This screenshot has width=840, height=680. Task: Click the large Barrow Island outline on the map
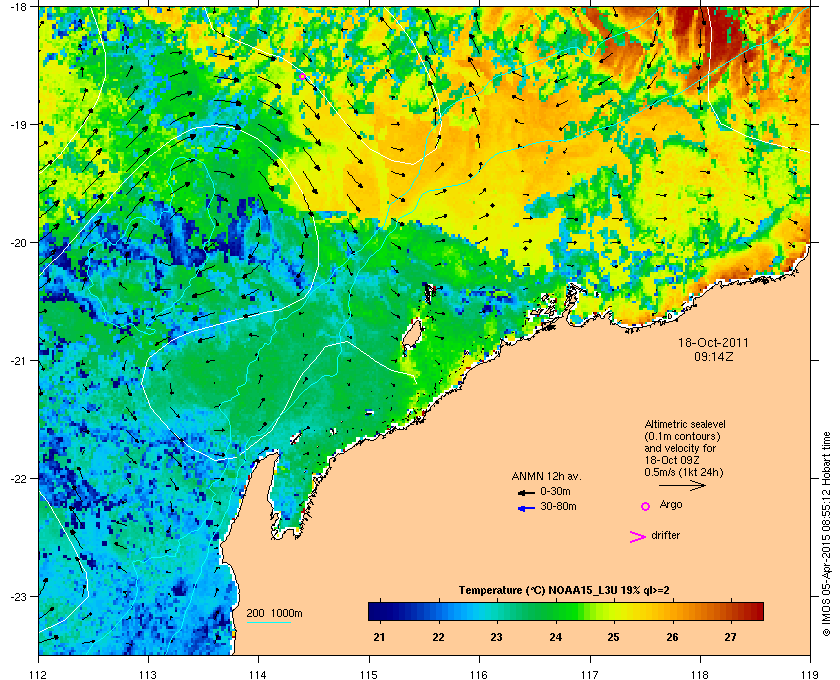411,336
